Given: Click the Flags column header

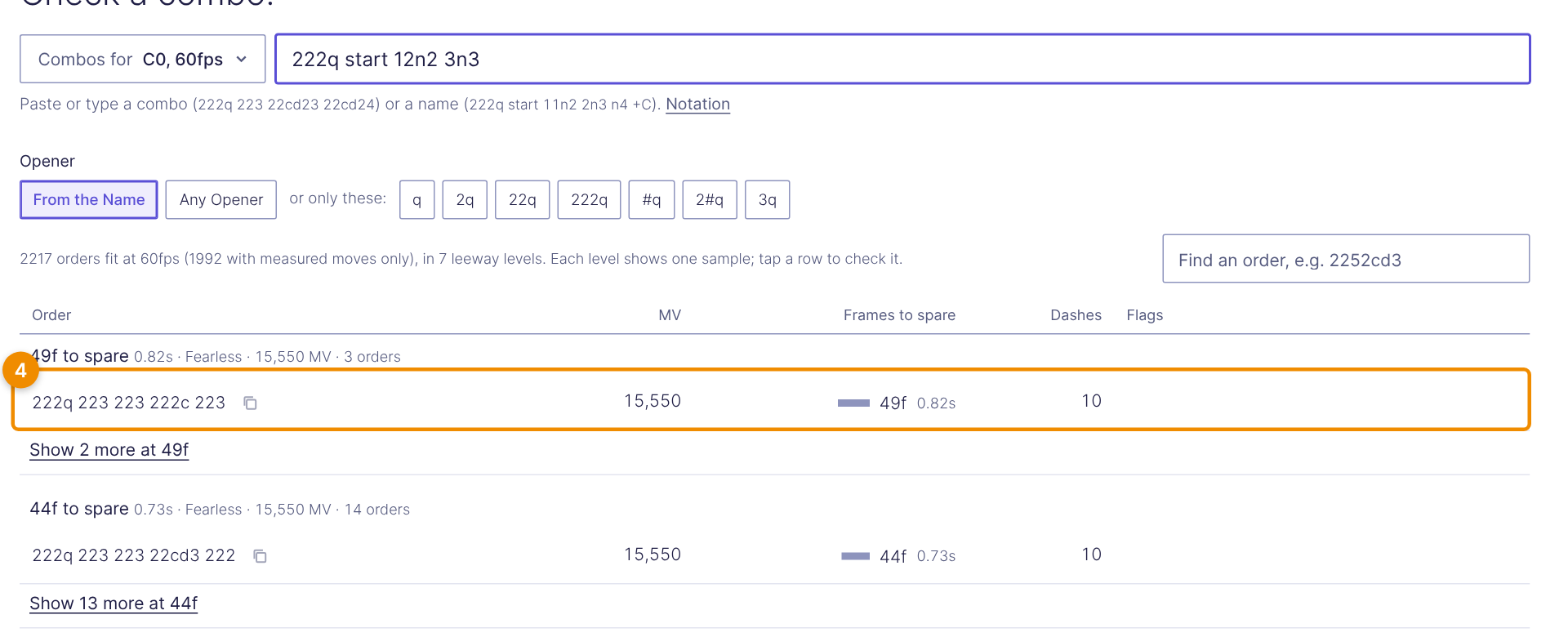Looking at the screenshot, I should click(x=1145, y=315).
